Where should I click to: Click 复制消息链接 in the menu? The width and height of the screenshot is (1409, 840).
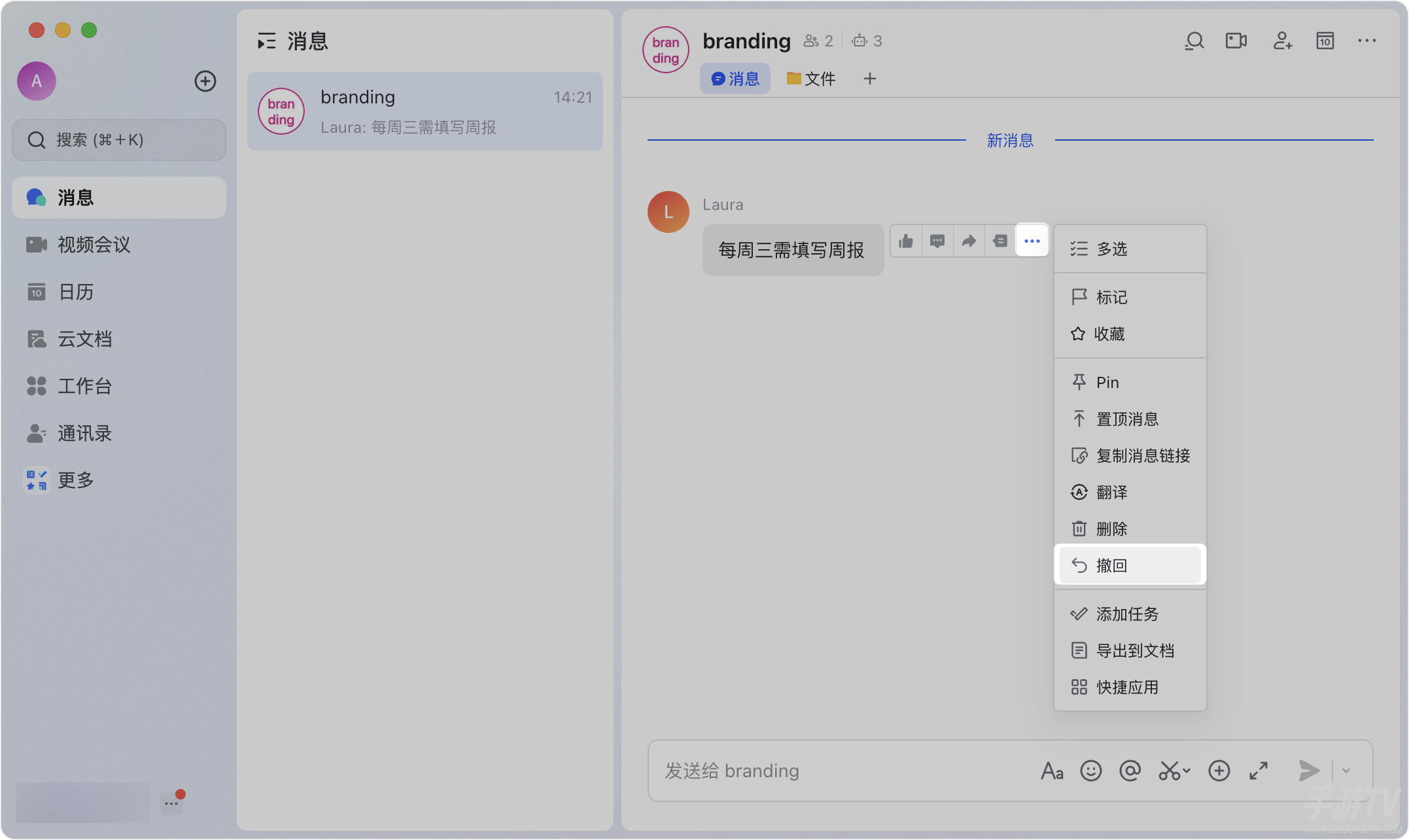(1130, 455)
